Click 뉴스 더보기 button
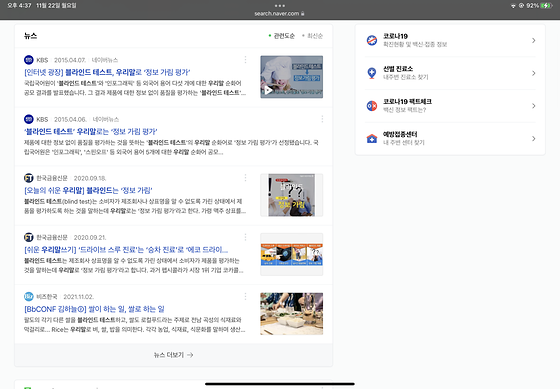 (x=174, y=355)
